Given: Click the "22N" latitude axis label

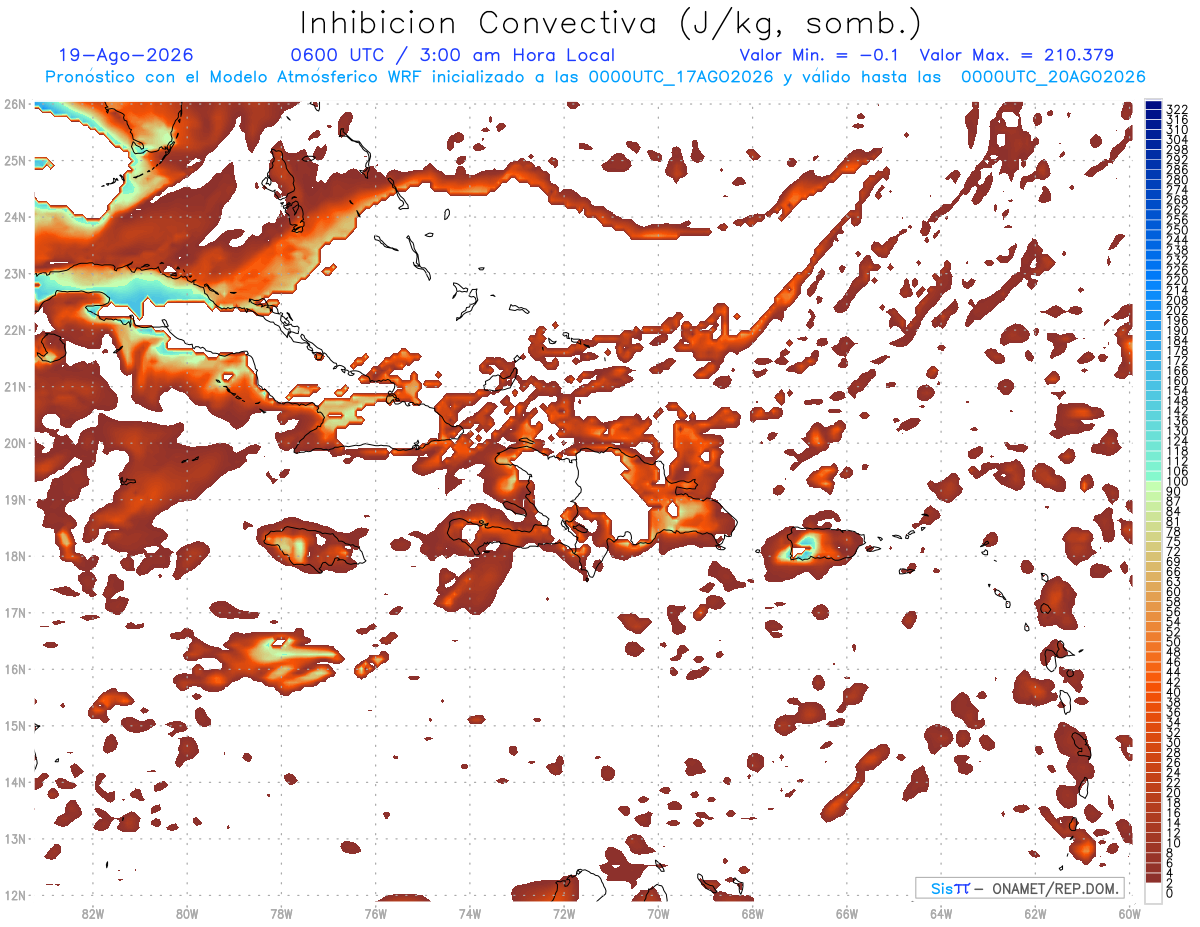Looking at the screenshot, I should pyautogui.click(x=14, y=330).
